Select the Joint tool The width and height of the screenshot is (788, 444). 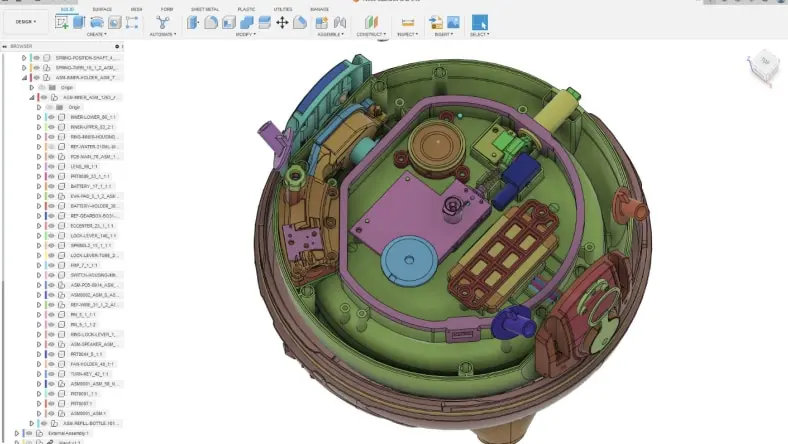pyautogui.click(x=340, y=22)
